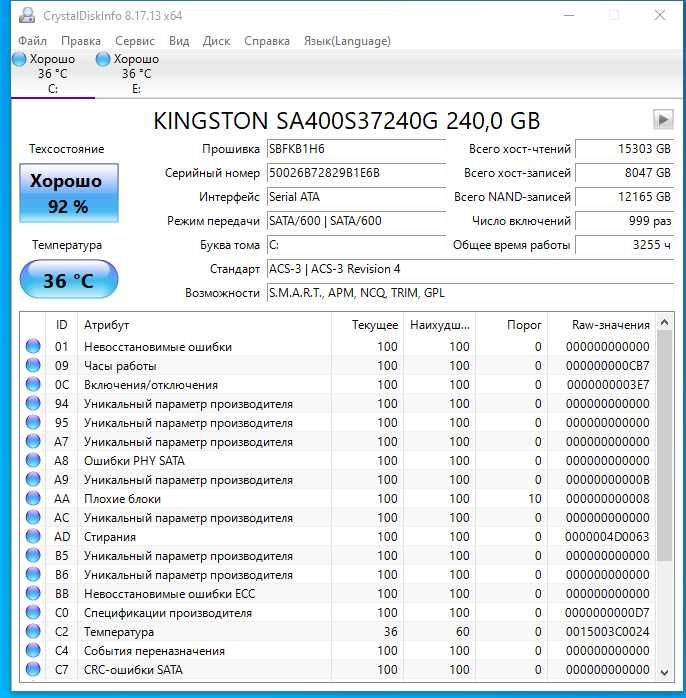This screenshot has height=698, width=686.
Task: Click the status circle for attribute A7
Action: [33, 441]
